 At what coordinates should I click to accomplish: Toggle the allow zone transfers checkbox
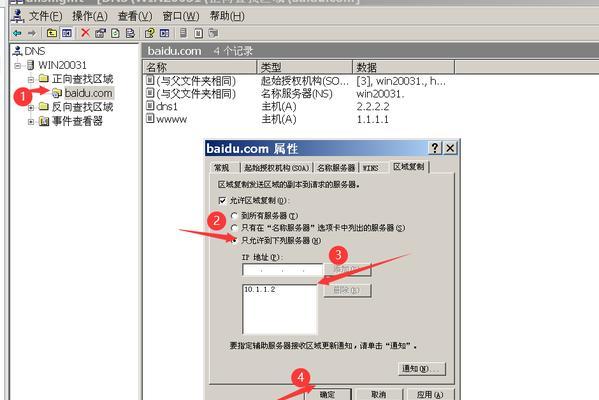[222, 200]
